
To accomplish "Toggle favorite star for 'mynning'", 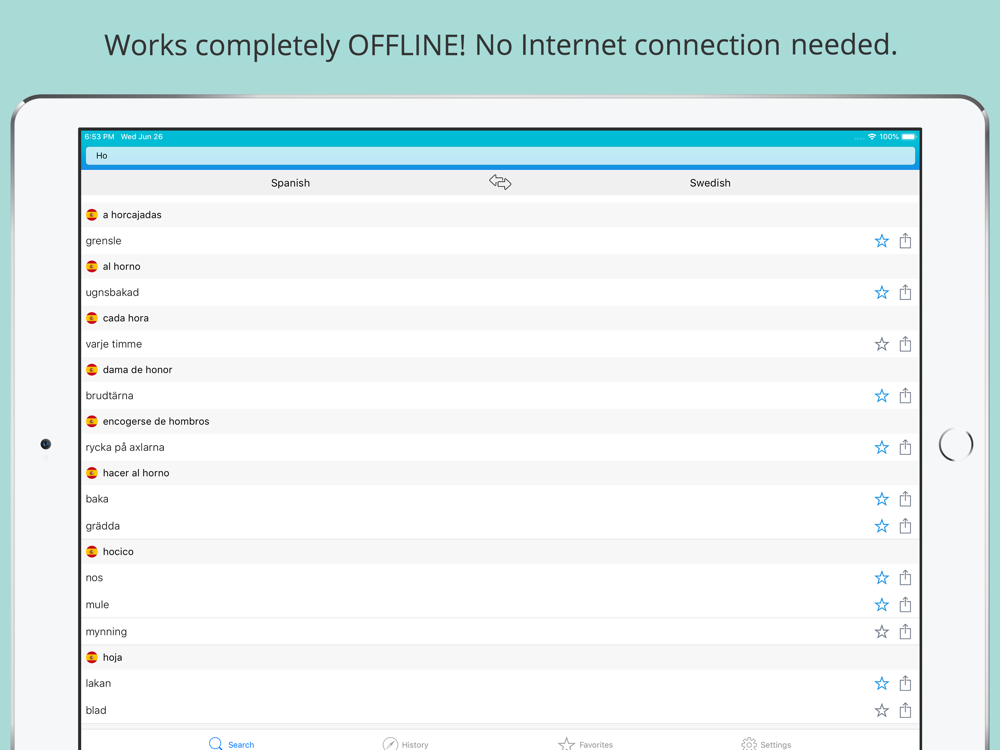I will pos(881,632).
